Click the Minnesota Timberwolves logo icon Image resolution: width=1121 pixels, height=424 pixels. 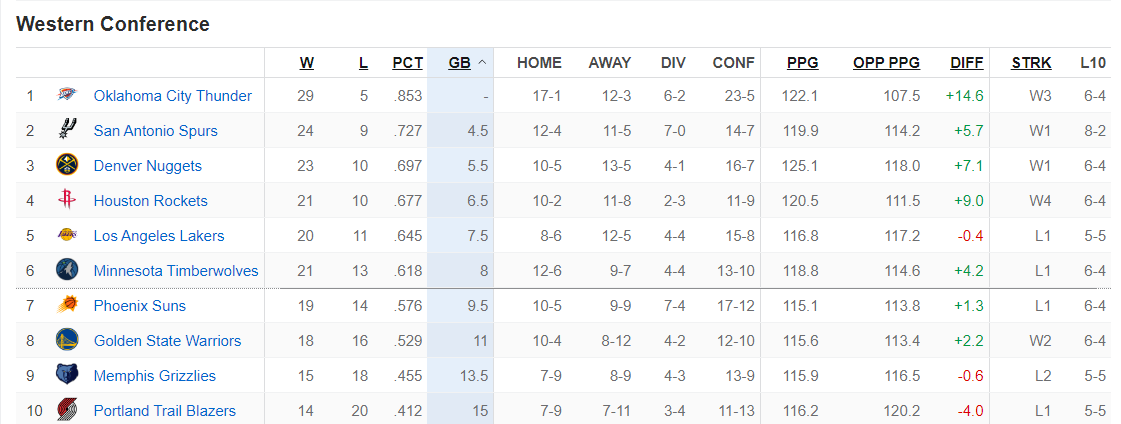tap(67, 271)
